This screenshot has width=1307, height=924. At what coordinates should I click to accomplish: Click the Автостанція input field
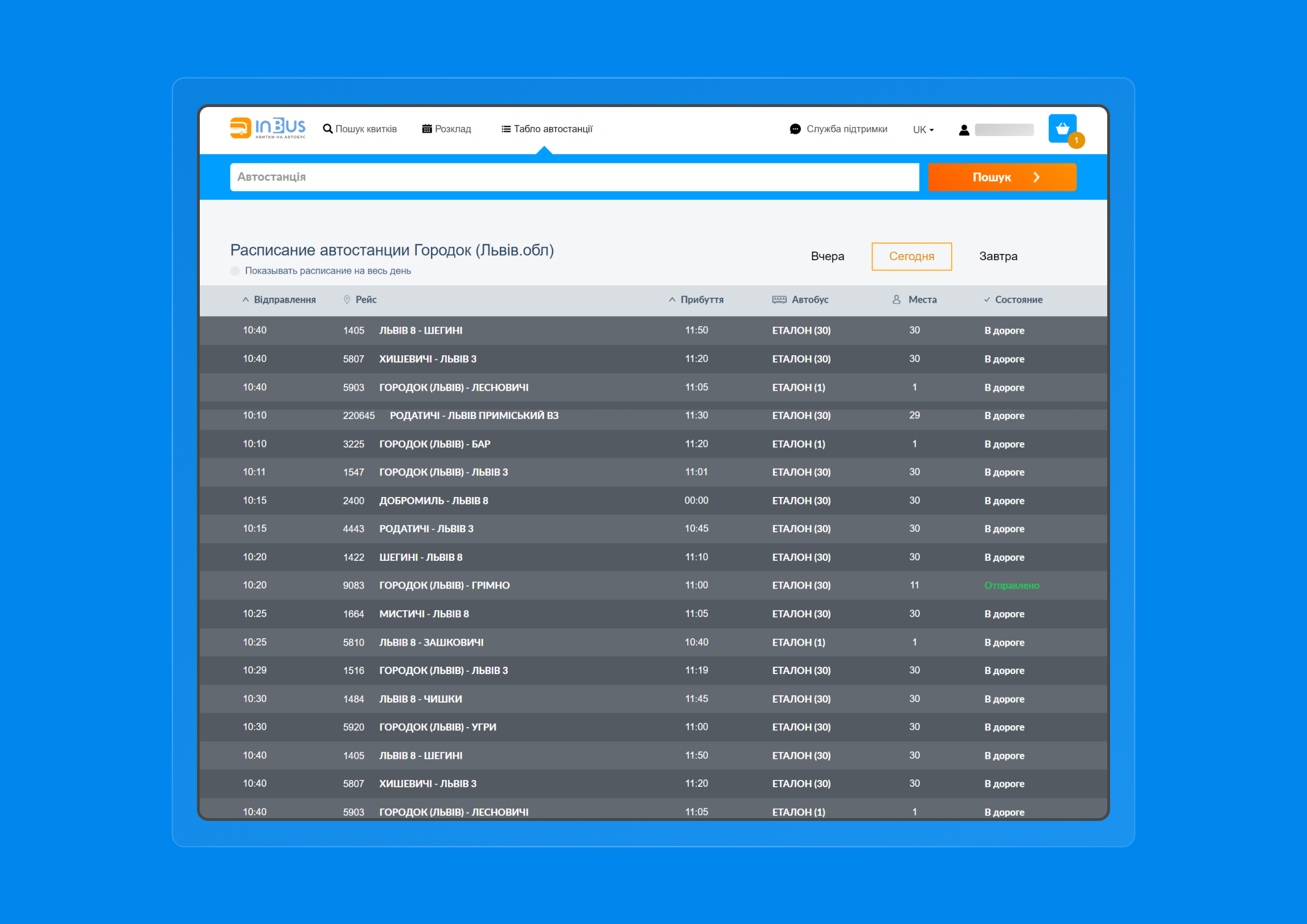[x=574, y=177]
